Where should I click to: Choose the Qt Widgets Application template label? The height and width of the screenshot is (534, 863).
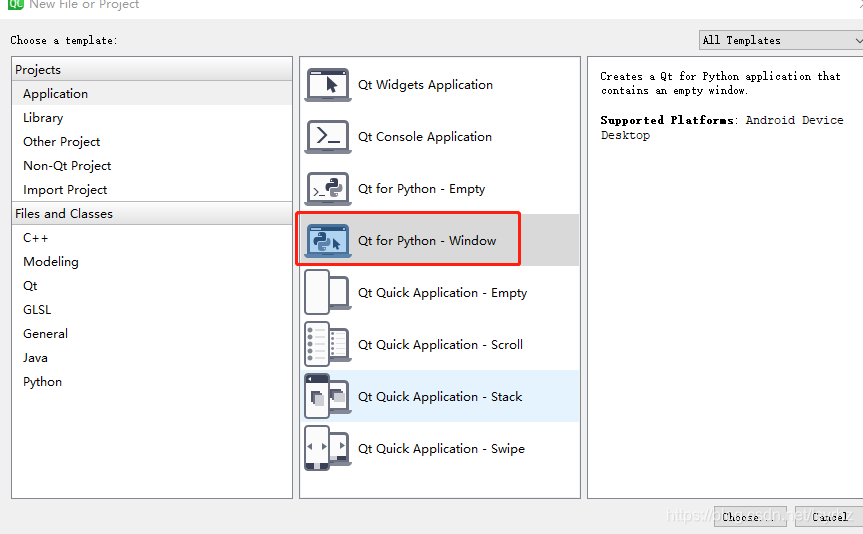[425, 85]
